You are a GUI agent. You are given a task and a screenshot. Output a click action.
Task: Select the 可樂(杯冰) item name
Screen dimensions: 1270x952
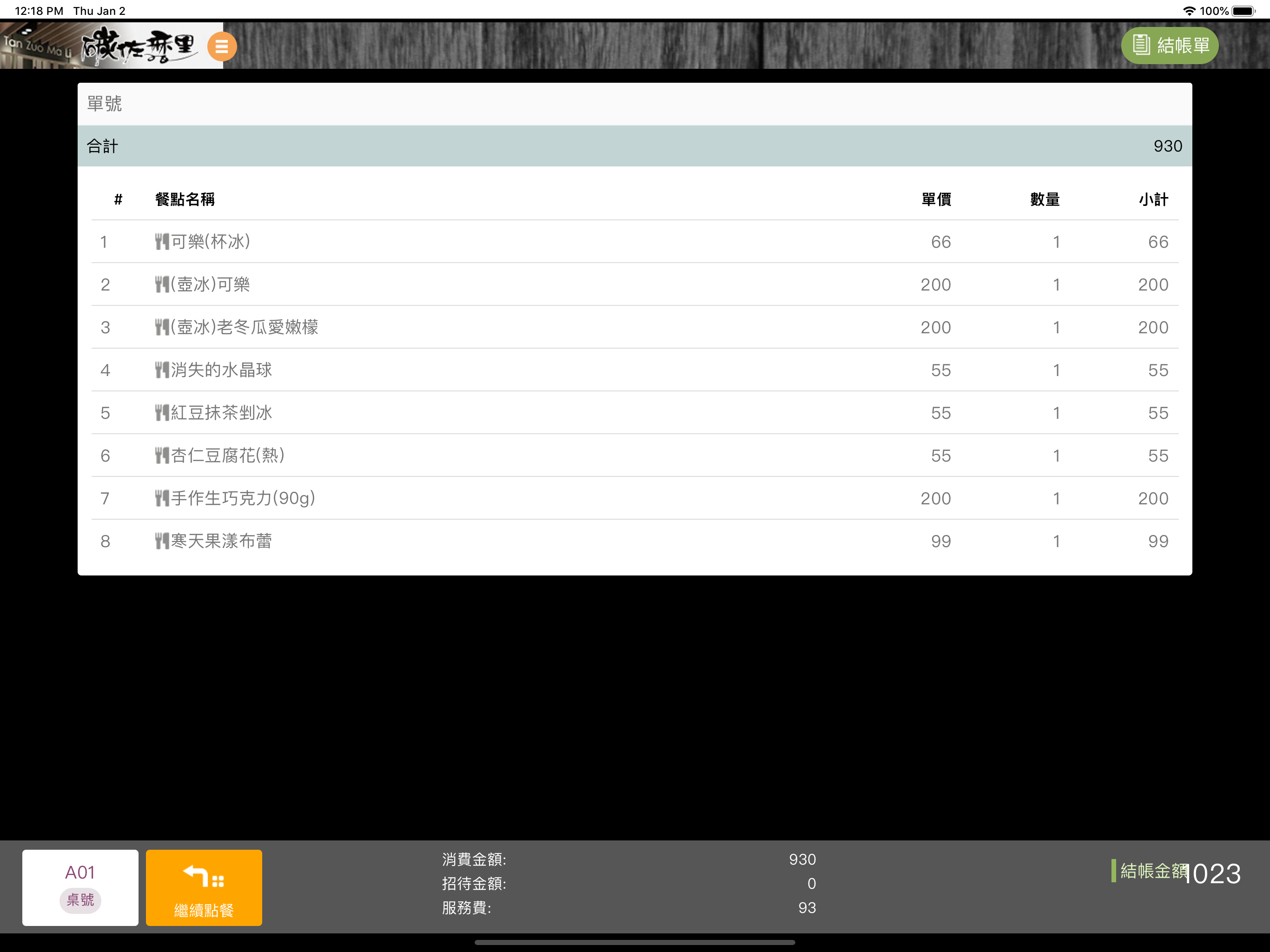pyautogui.click(x=211, y=242)
